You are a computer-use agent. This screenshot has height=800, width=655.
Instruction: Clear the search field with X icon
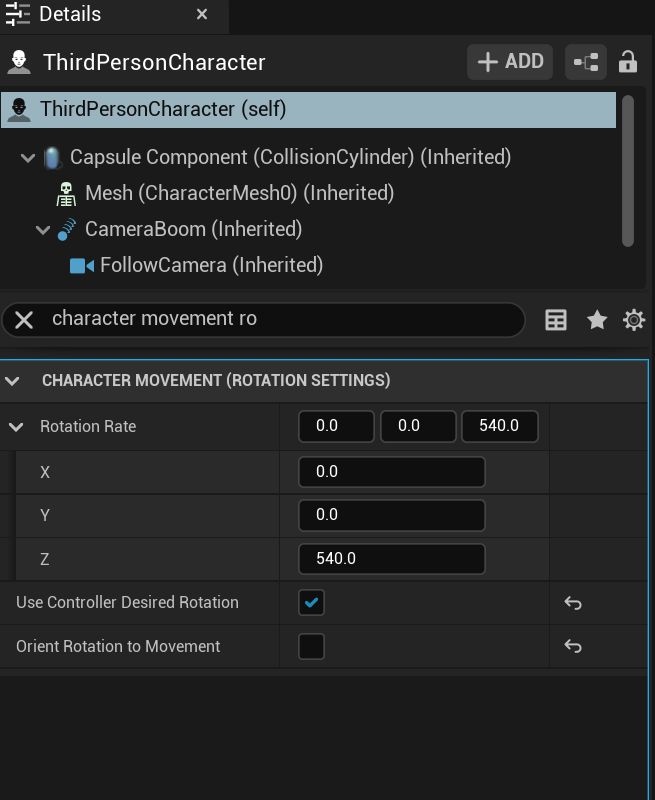[24, 319]
